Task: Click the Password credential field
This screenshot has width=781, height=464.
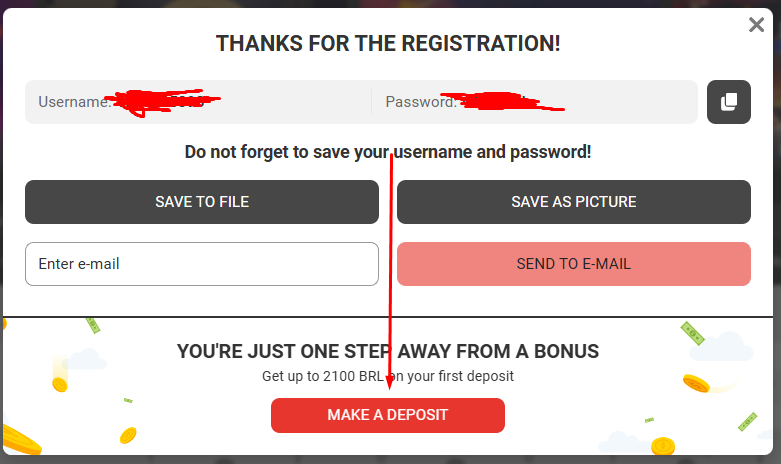Action: [x=535, y=102]
